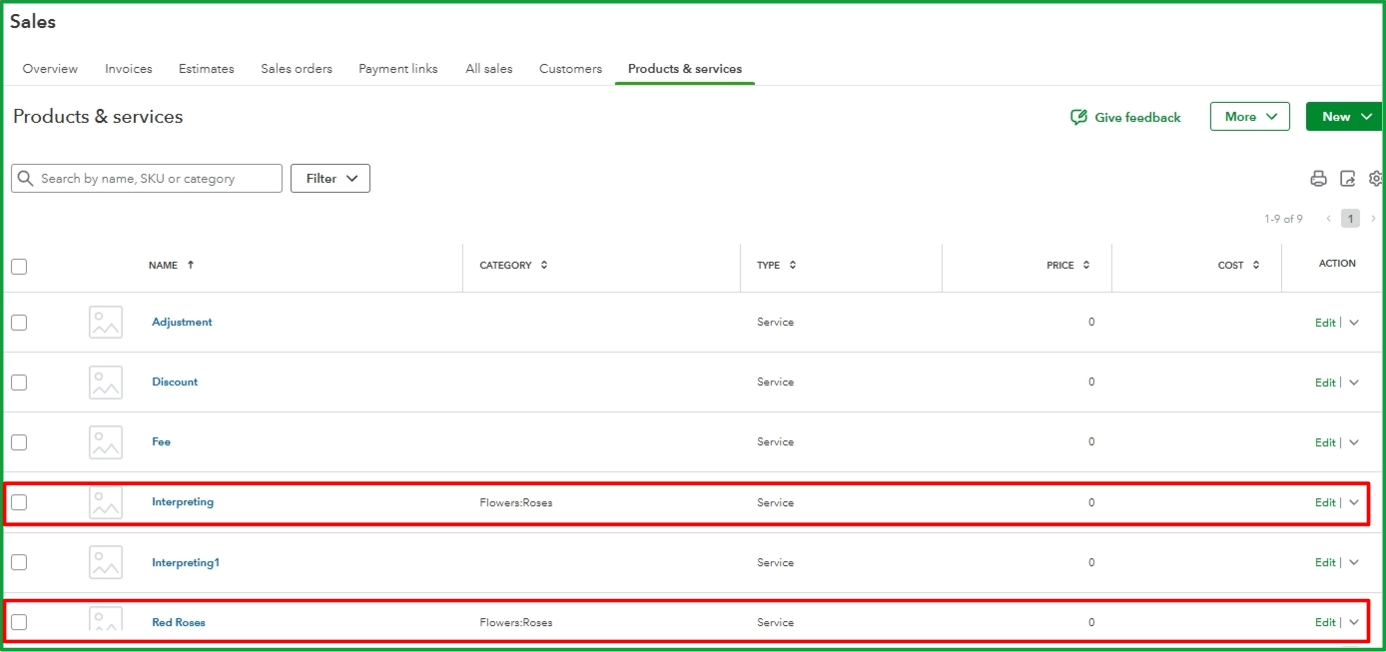This screenshot has height=652, width=1386.
Task: Click Edit on the Fee row
Action: click(x=1324, y=441)
